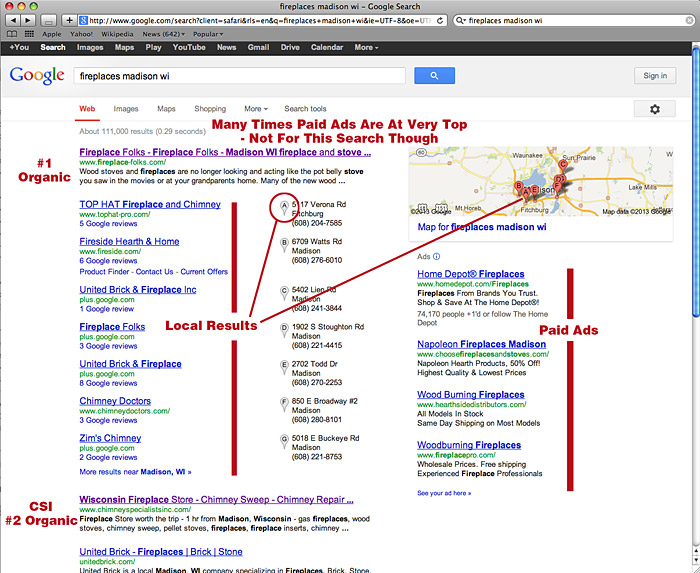
Task: Open Map for fireplaces madison wi link
Action: pos(482,227)
